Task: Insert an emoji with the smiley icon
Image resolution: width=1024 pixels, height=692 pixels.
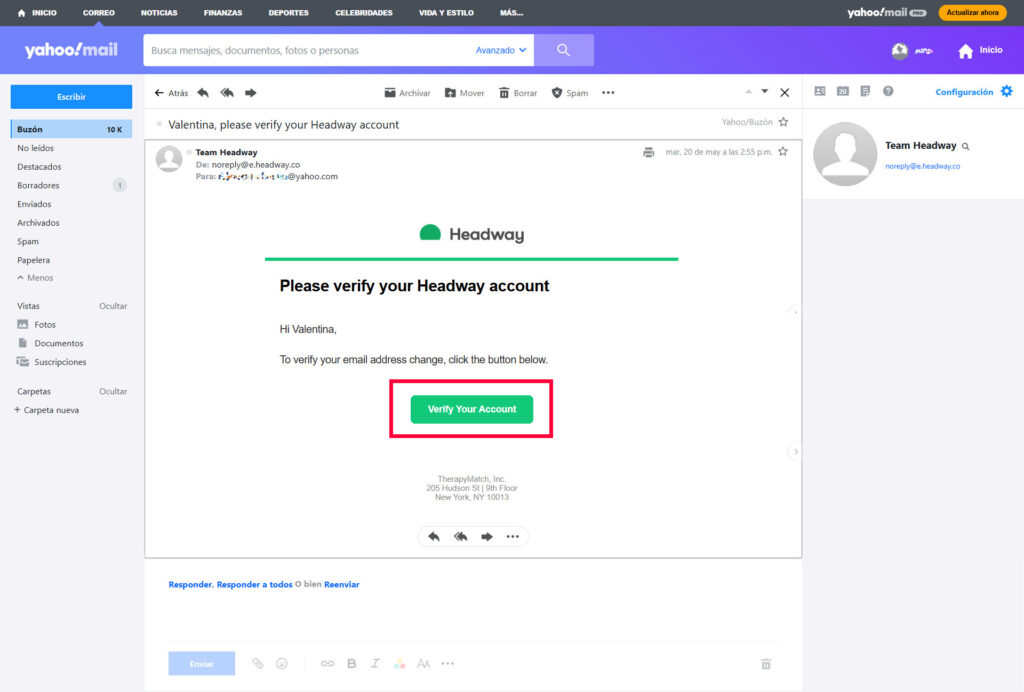Action: pos(282,663)
